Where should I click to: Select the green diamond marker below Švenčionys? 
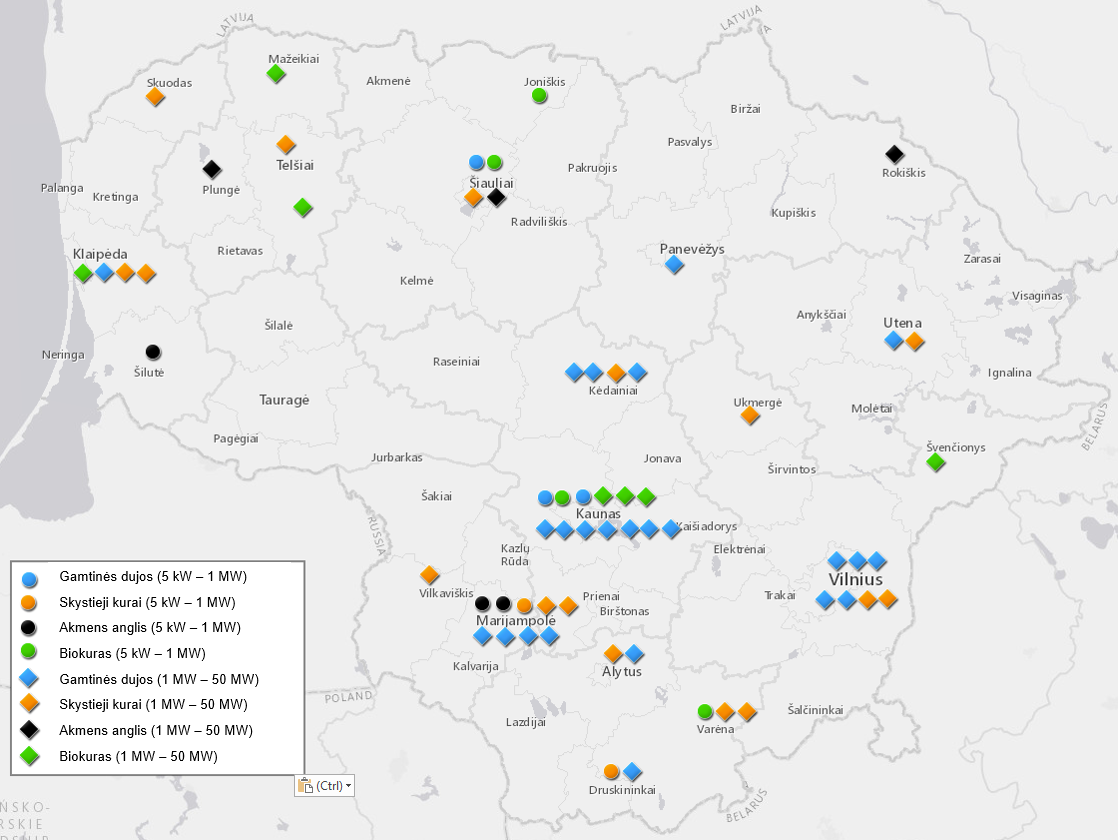pyautogui.click(x=935, y=462)
